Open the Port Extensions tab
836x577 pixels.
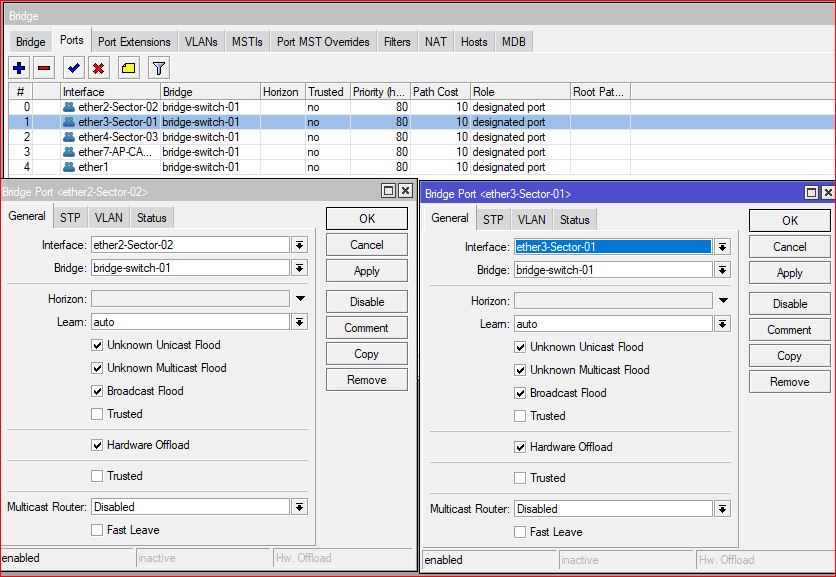(x=134, y=42)
